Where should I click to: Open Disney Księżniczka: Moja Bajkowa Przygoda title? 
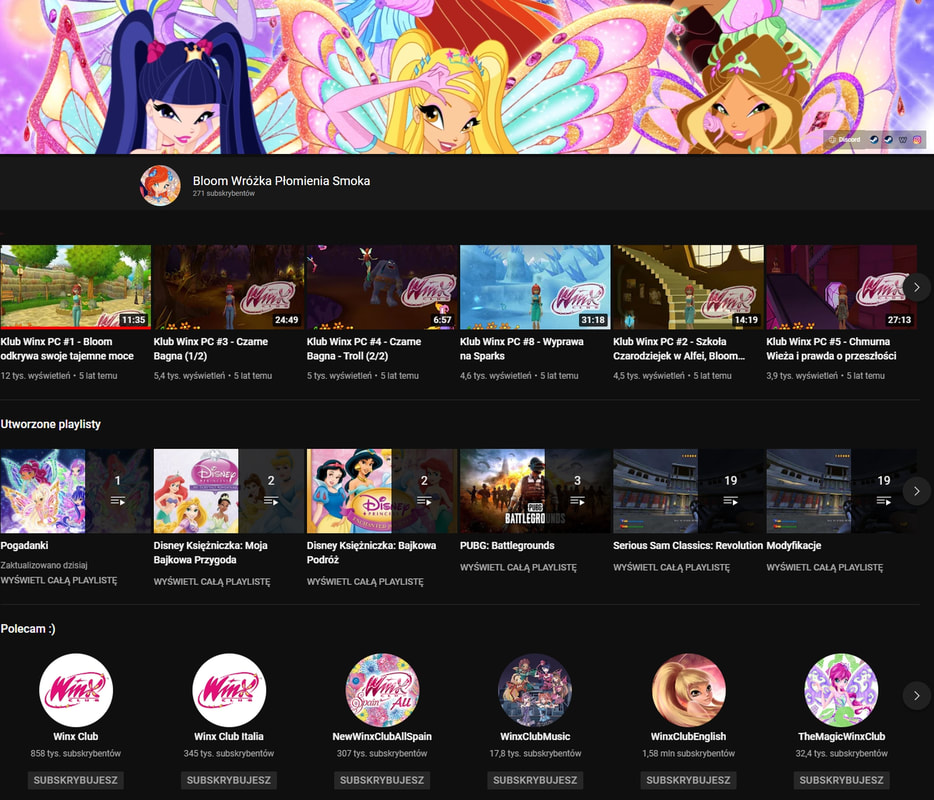[x=210, y=552]
